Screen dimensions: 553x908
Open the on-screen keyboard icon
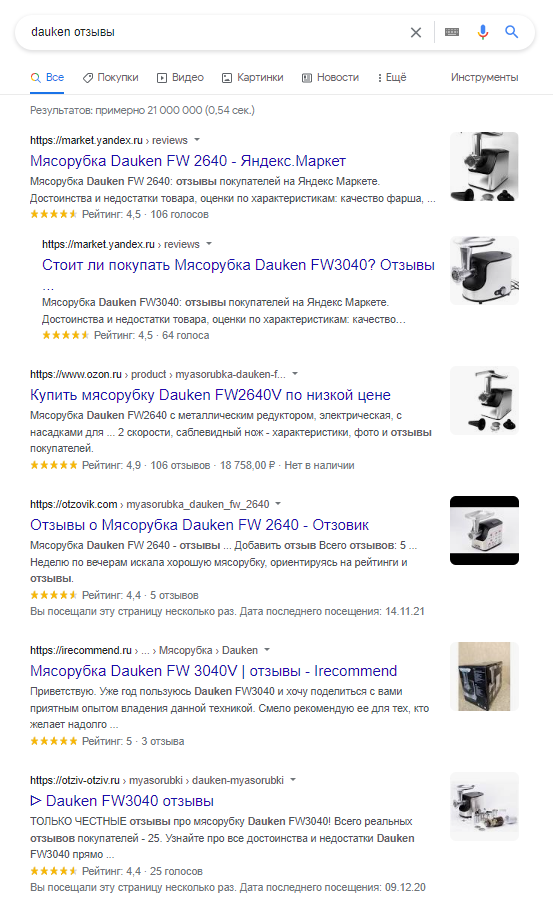(452, 32)
